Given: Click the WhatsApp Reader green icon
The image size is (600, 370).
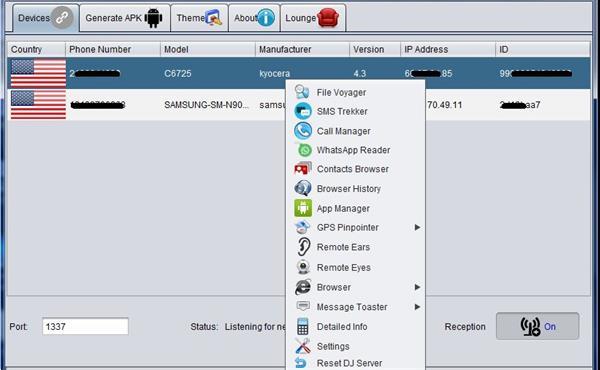Looking at the screenshot, I should (305, 150).
